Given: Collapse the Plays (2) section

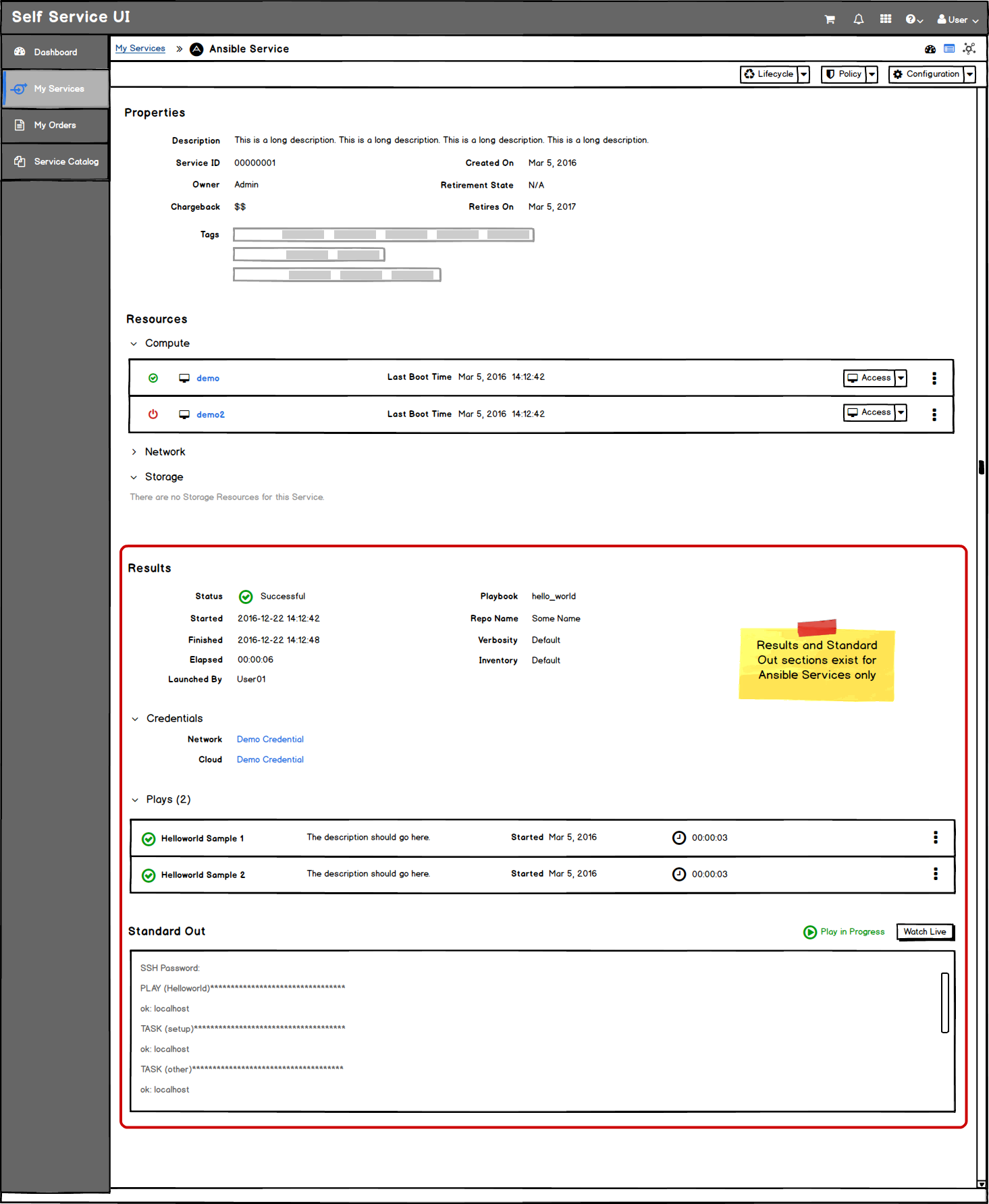Looking at the screenshot, I should pos(135,800).
